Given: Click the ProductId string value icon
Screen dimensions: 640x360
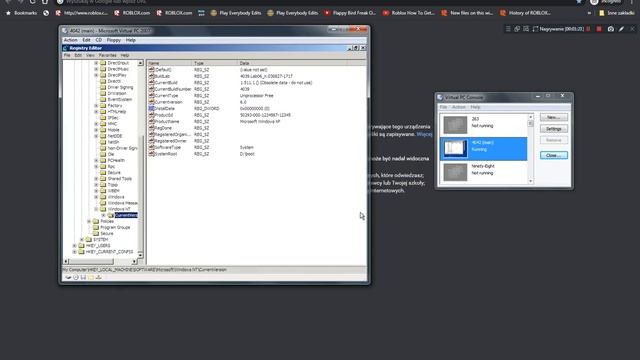Looking at the screenshot, I should (x=151, y=115).
